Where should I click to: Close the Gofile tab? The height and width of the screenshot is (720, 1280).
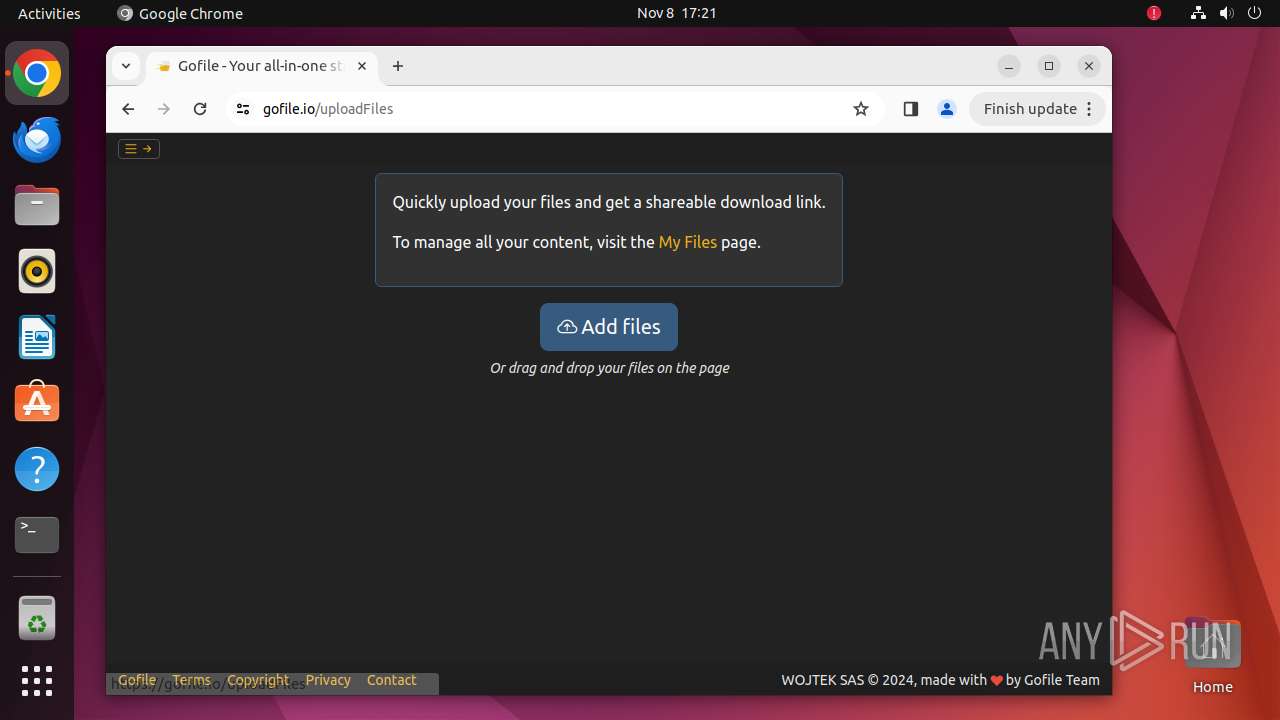pyautogui.click(x=362, y=66)
